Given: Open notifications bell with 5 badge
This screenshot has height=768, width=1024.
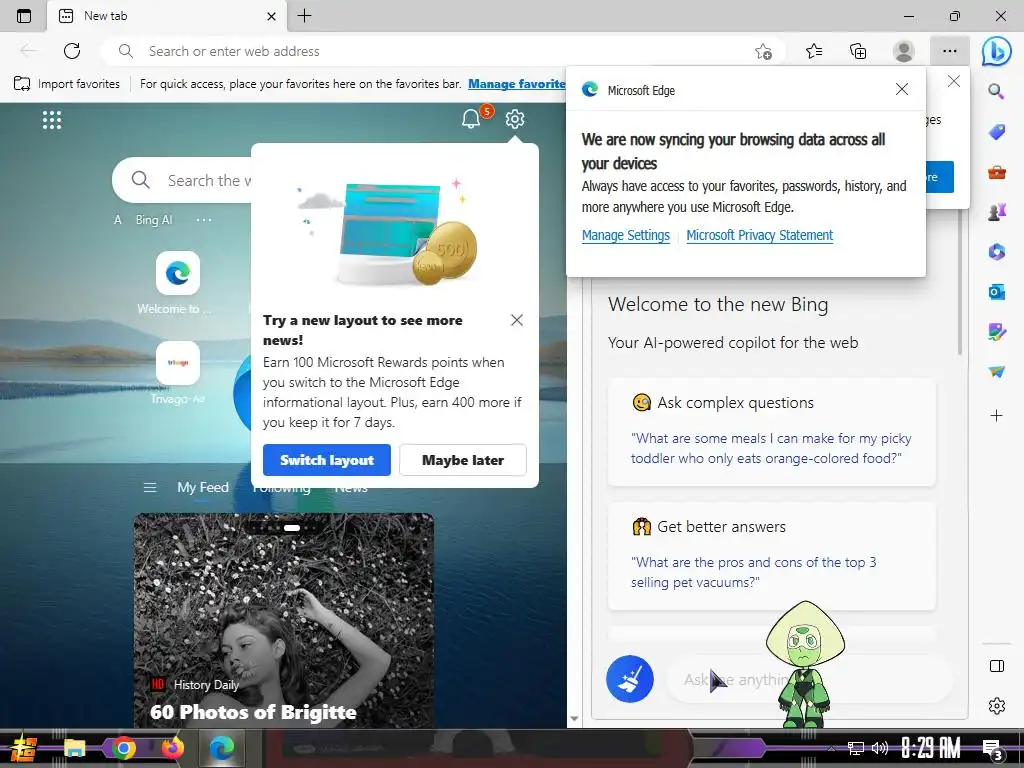Looking at the screenshot, I should pyautogui.click(x=472, y=118).
